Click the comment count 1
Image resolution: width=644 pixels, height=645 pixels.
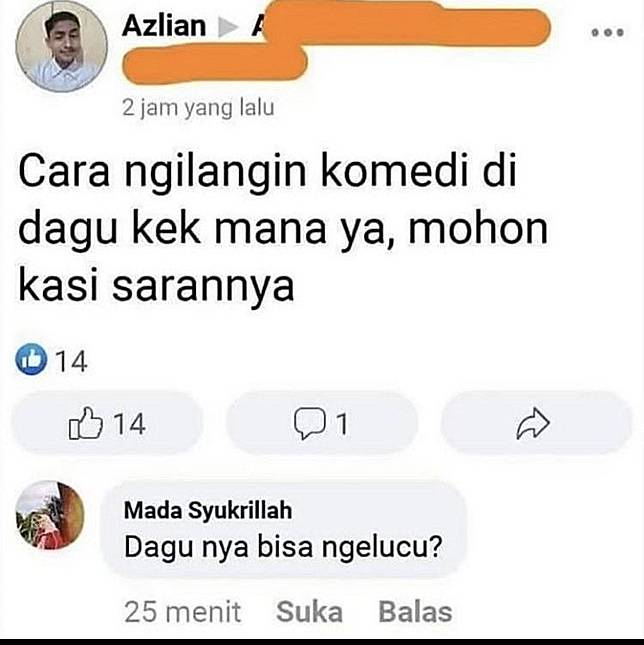coord(342,424)
